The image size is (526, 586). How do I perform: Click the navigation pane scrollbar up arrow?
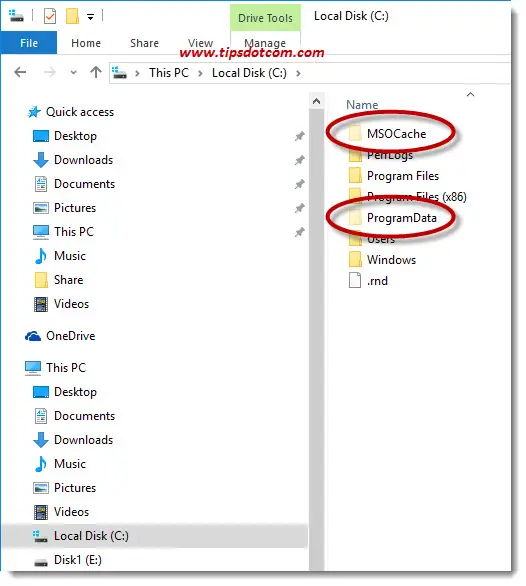click(316, 101)
